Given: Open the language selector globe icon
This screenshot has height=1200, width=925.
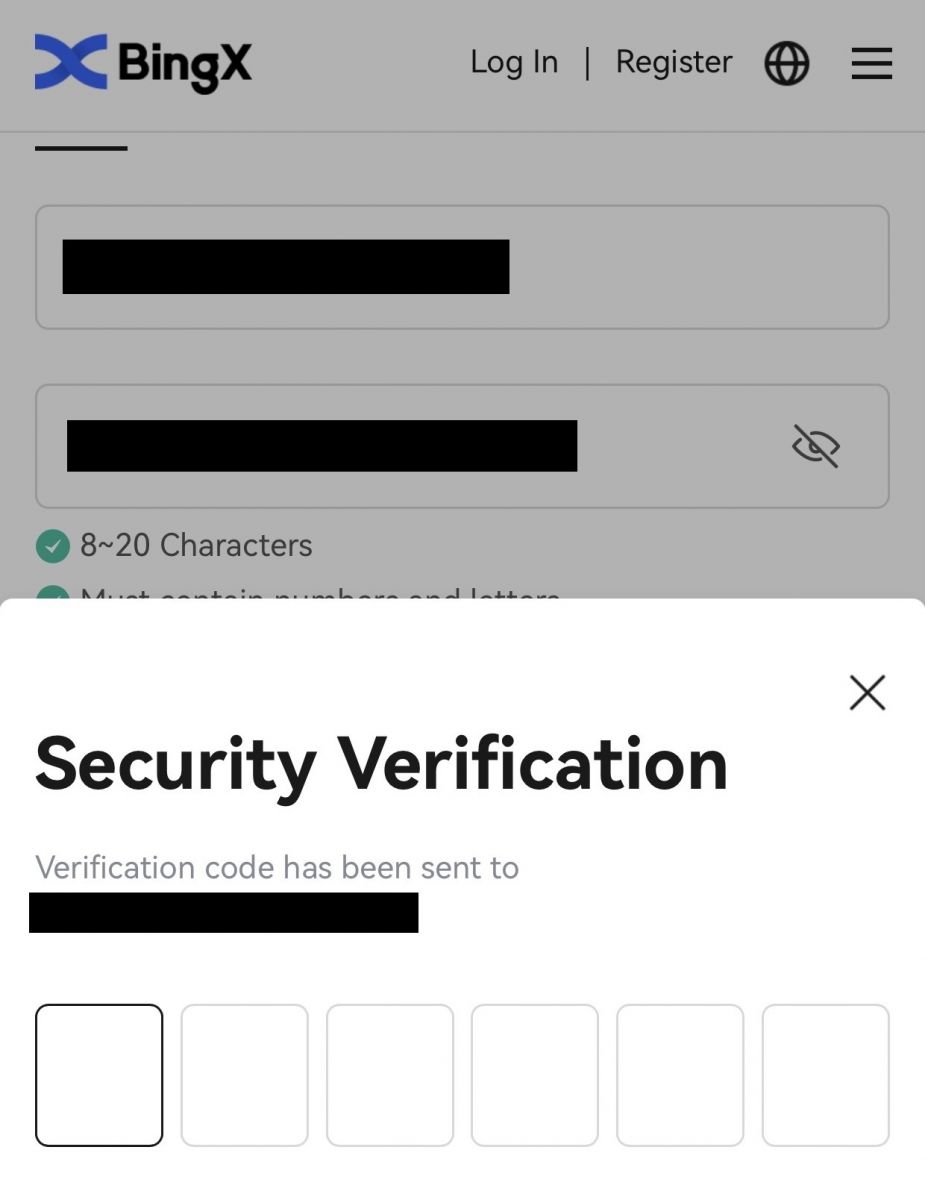Looking at the screenshot, I should (x=786, y=63).
